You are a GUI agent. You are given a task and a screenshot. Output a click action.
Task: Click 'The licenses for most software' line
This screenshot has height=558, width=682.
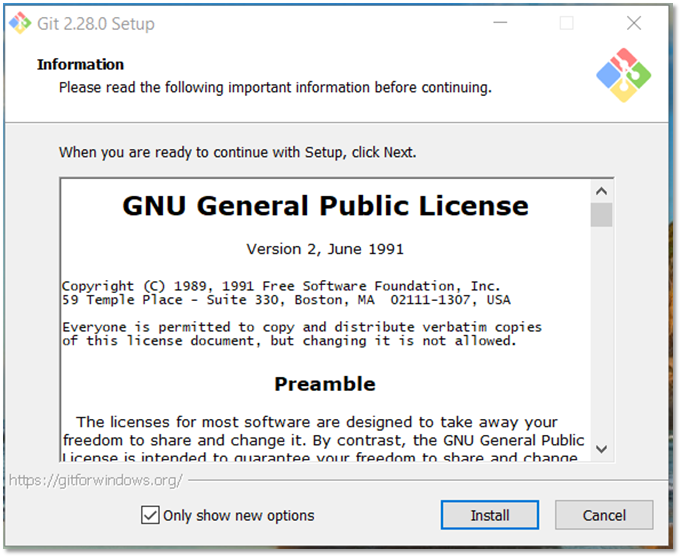[x=317, y=422]
